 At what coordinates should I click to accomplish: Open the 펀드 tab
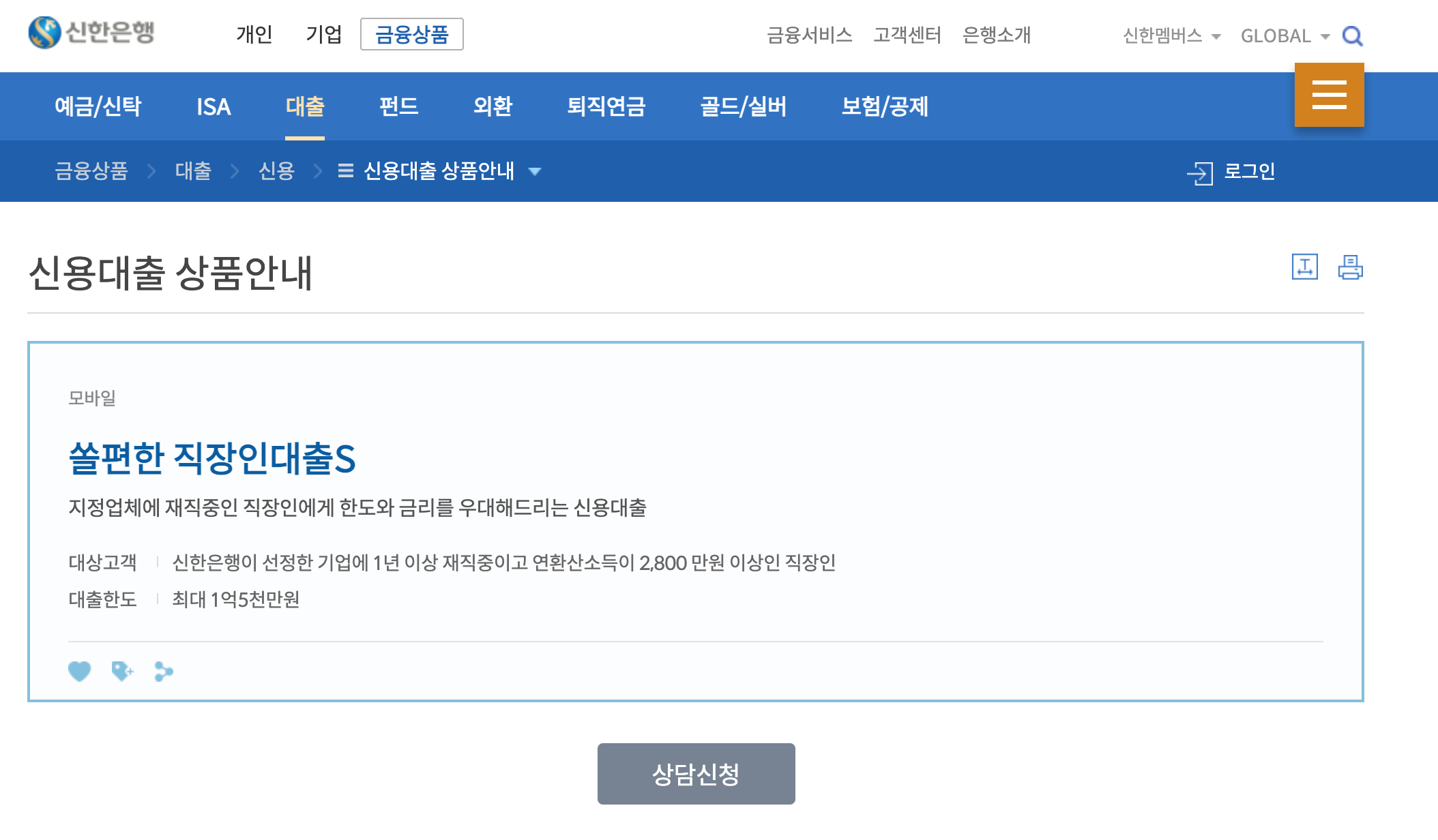[399, 106]
